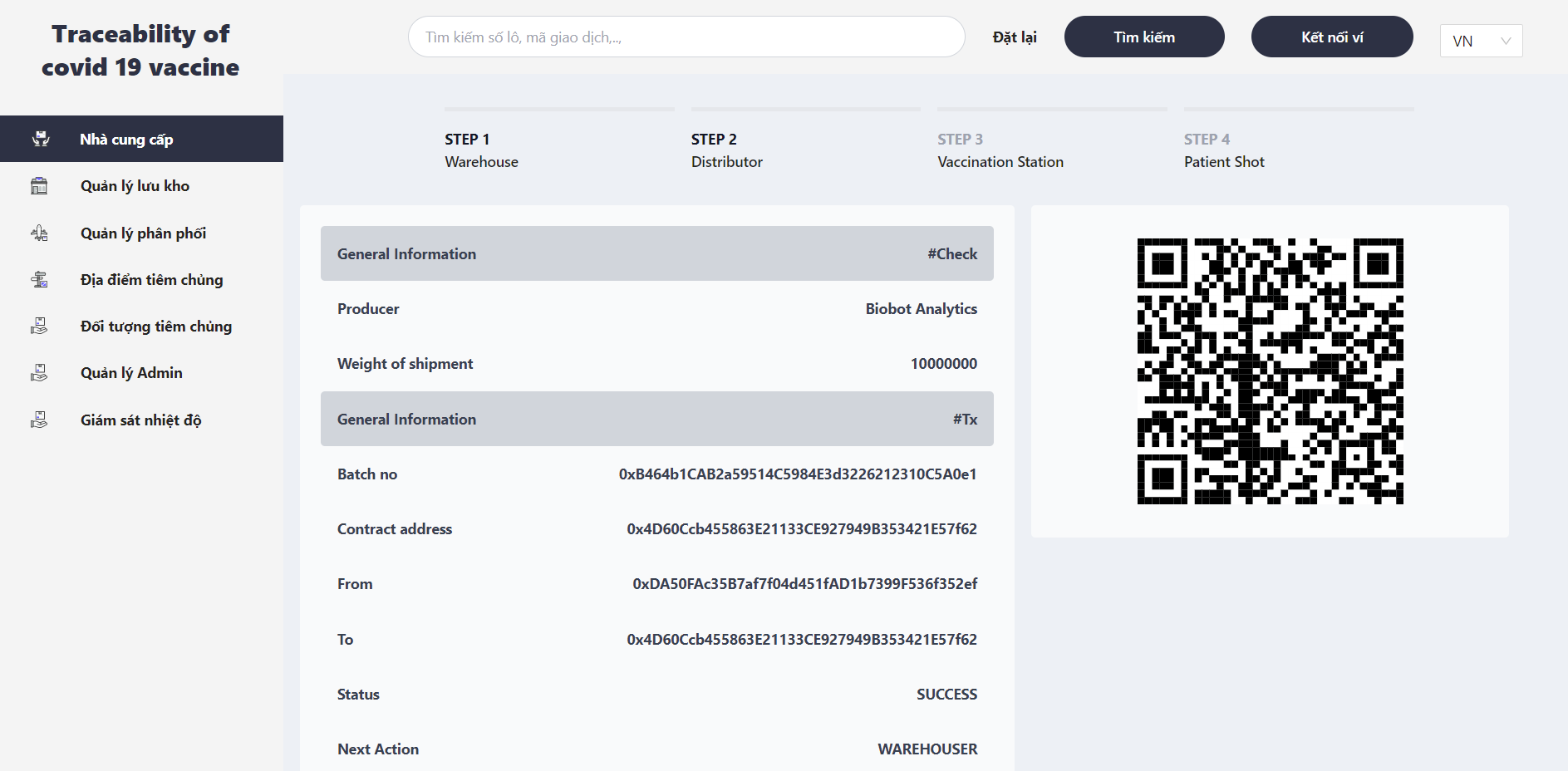
Task: Select Step 2 Distributor
Action: pos(805,140)
